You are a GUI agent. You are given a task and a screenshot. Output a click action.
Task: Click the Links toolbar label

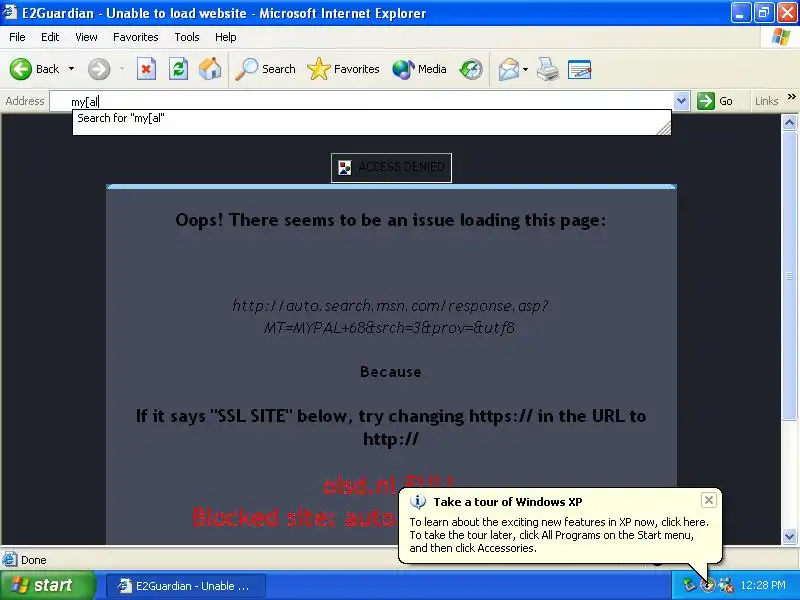[766, 101]
